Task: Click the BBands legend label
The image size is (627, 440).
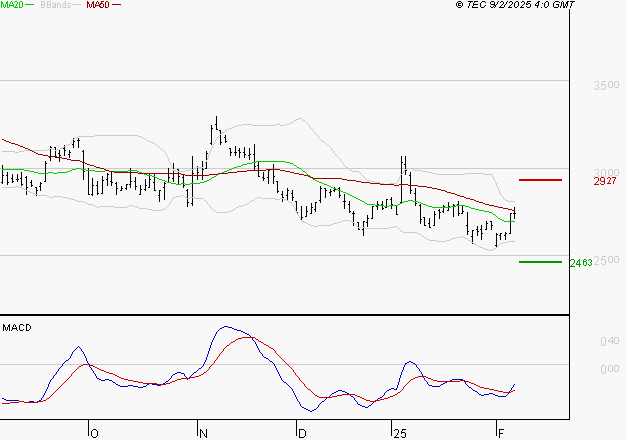Action: click(x=56, y=5)
